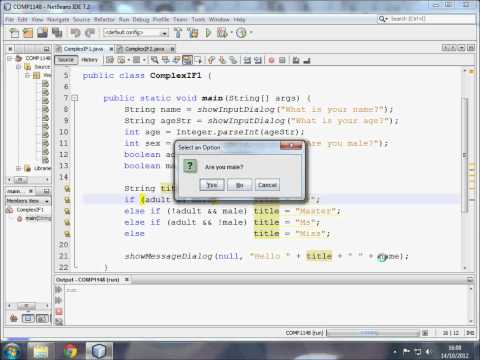The image size is (480, 360).
Task: Click the Shift Line Left editor icon
Action: tap(247, 60)
